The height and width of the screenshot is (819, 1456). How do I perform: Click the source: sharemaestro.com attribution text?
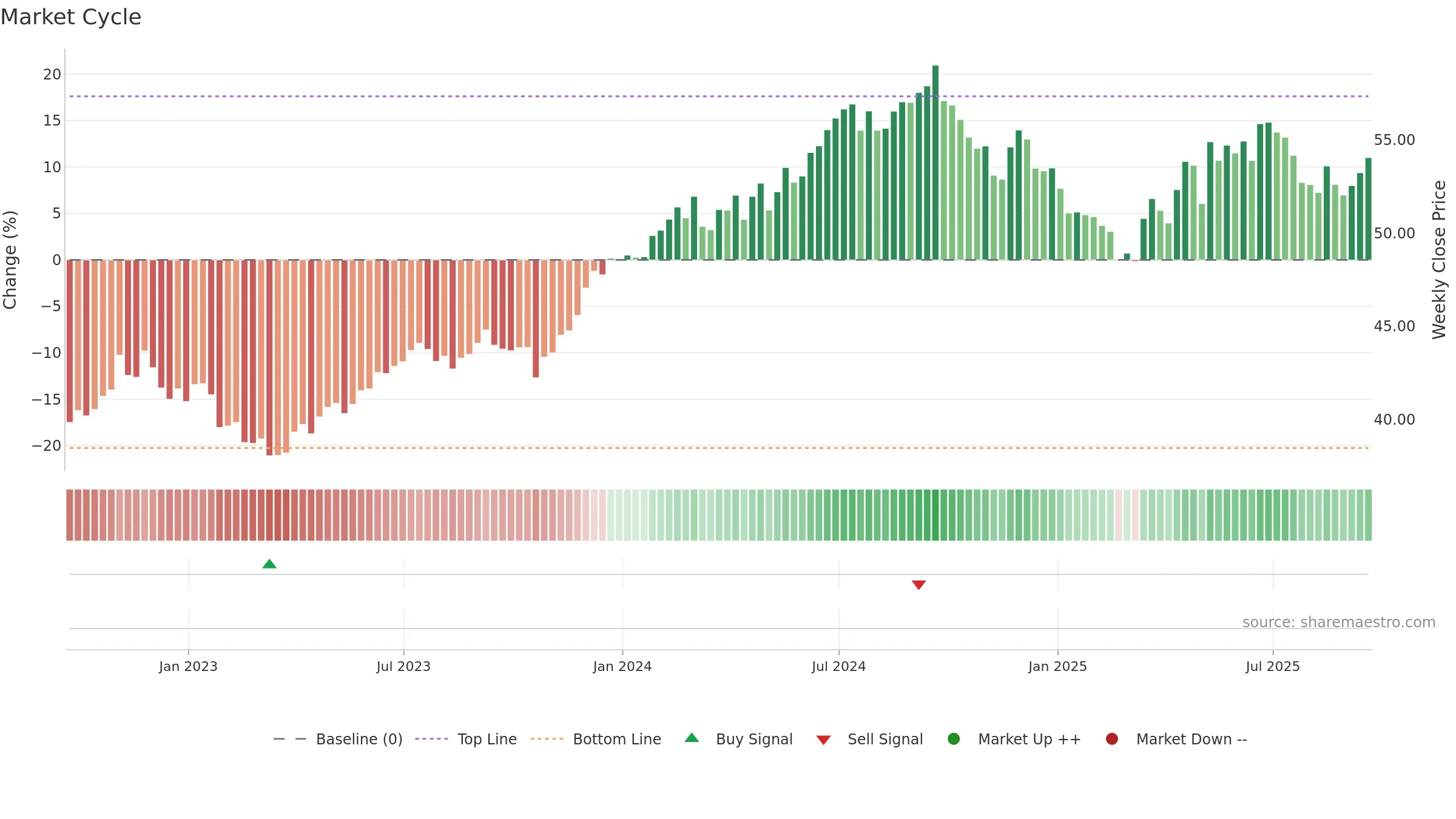point(1339,622)
